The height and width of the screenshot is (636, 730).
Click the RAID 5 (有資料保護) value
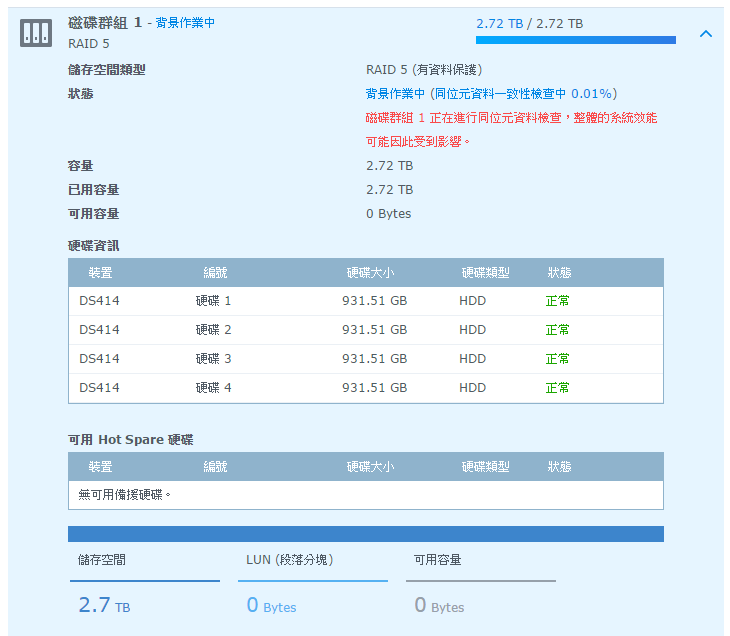point(424,70)
